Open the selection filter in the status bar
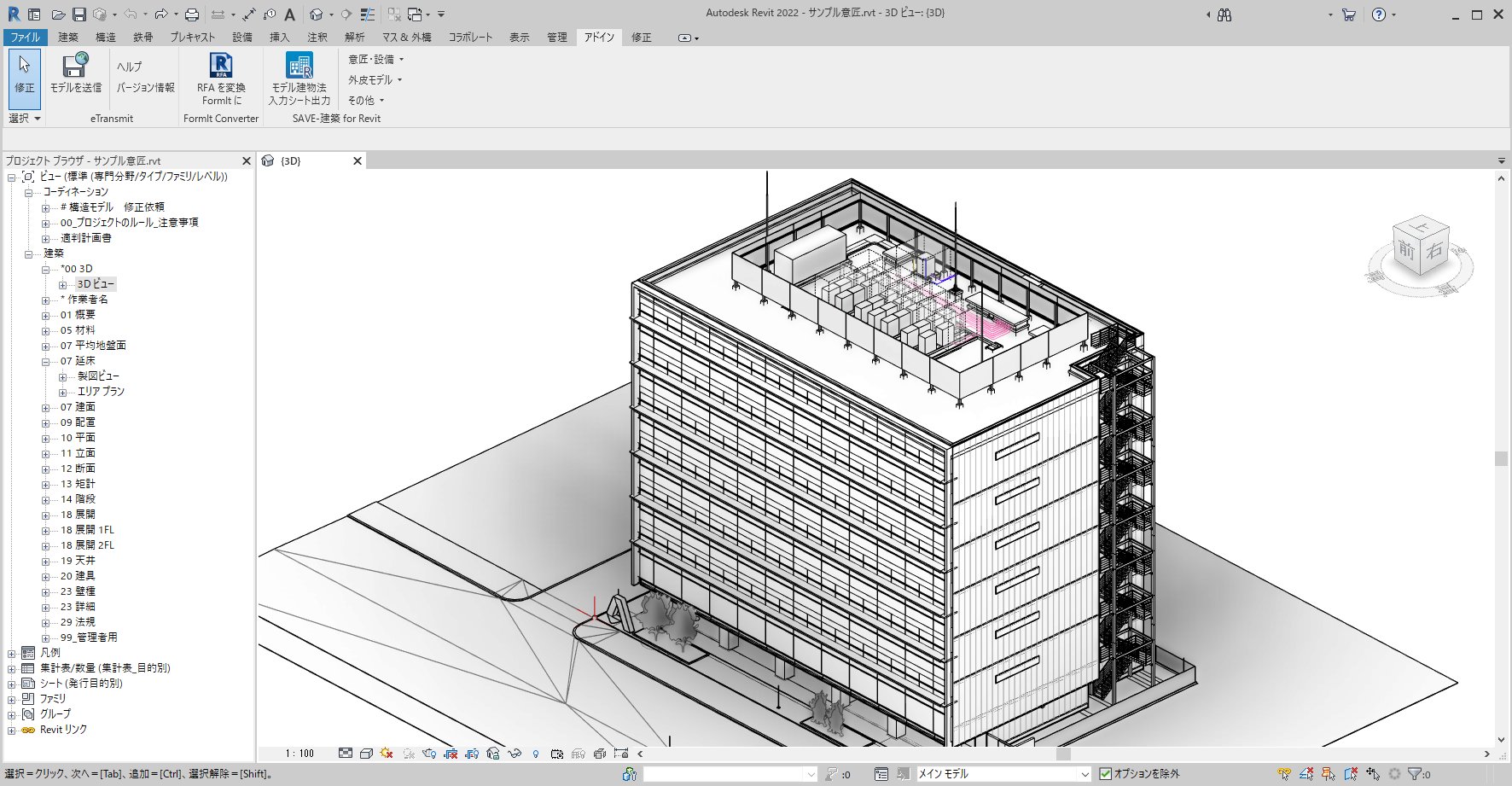 pos(1415,774)
